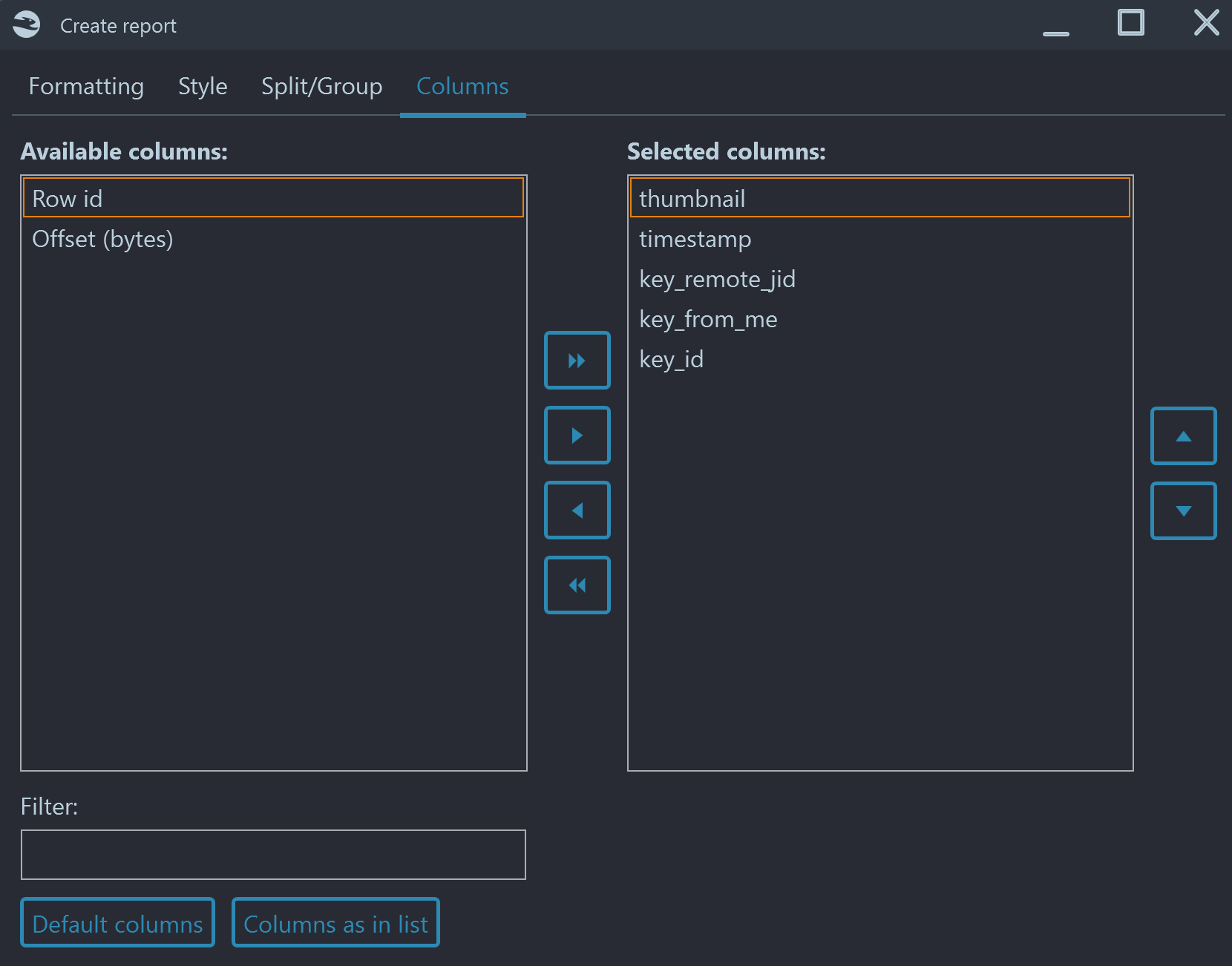Go to the Split/Group tab
The image size is (1232, 966).
321,87
